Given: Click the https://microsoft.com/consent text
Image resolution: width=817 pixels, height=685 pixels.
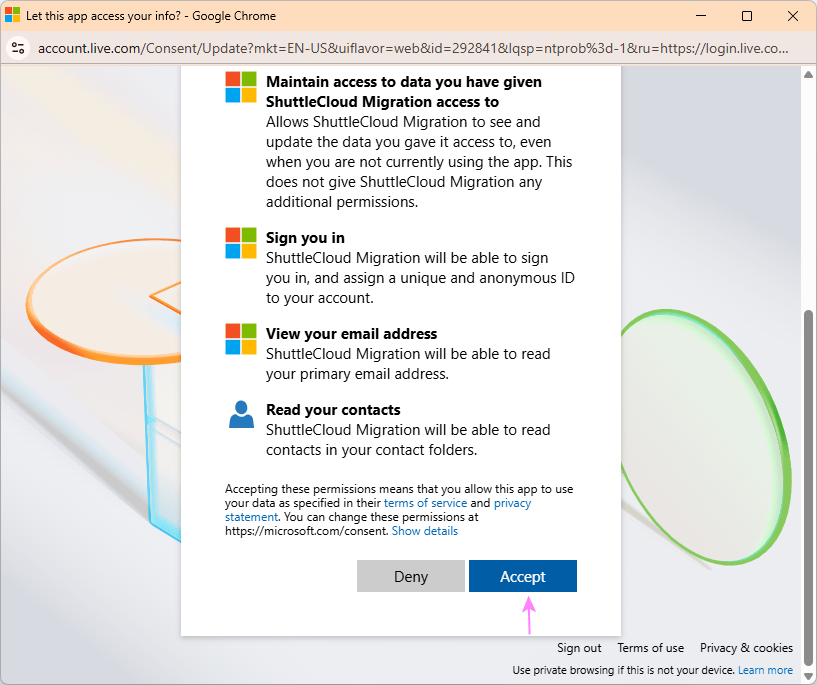Looking at the screenshot, I should click(307, 531).
